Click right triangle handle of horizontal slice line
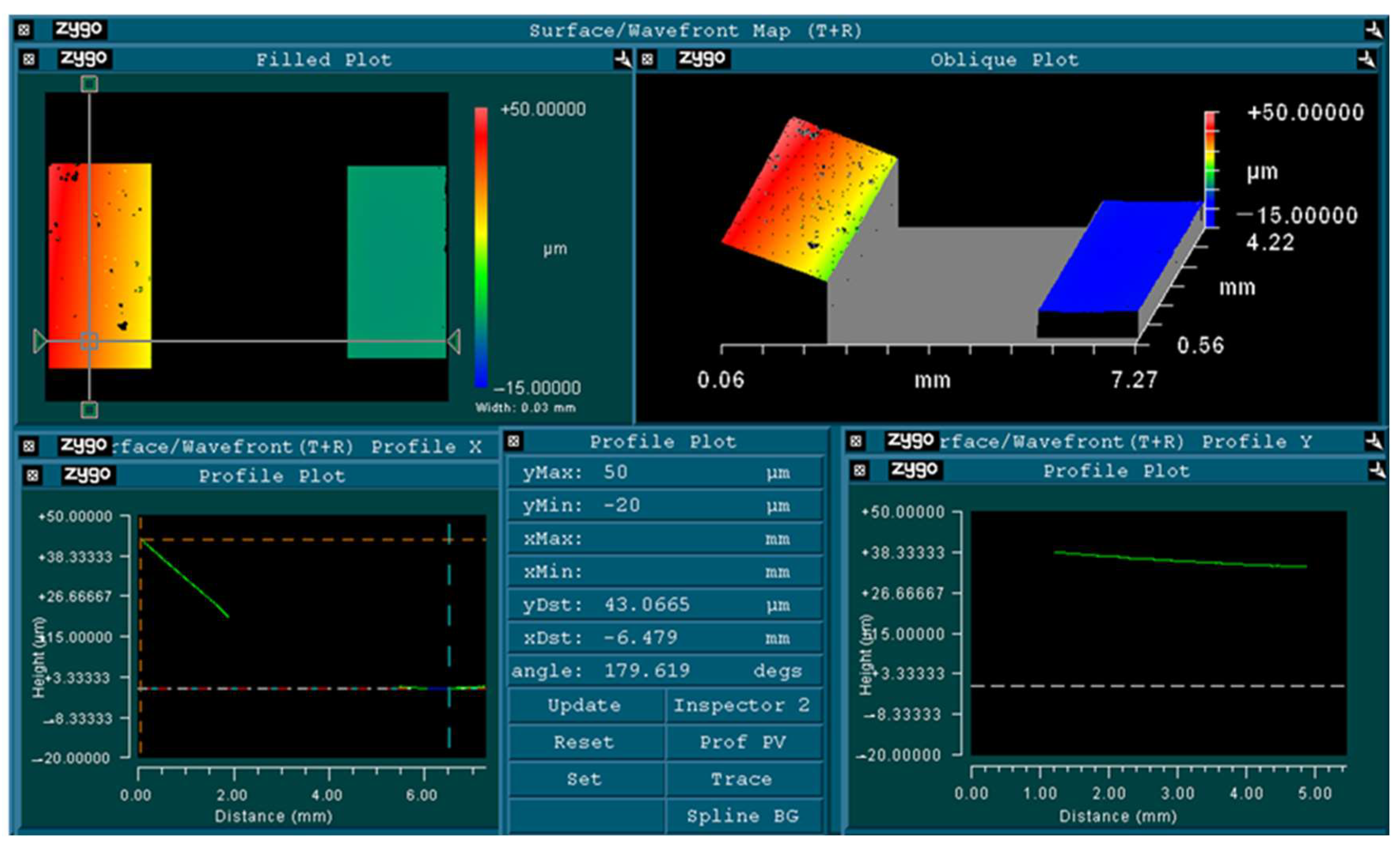 [x=454, y=342]
